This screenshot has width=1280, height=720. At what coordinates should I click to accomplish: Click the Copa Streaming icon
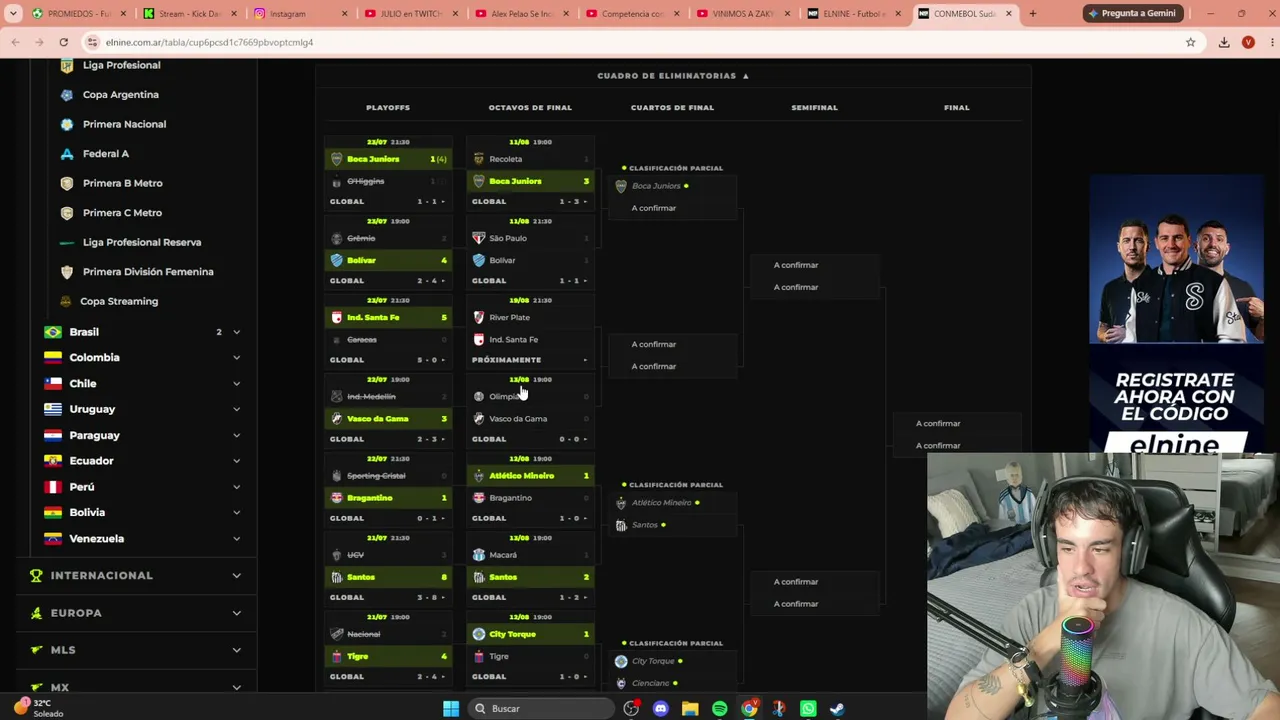pos(67,301)
